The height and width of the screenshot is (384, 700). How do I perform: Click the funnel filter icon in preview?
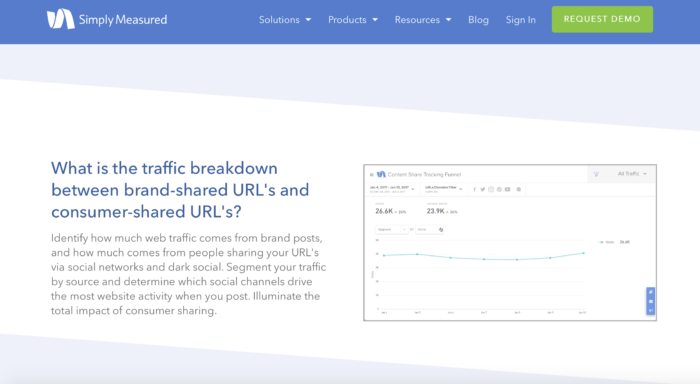click(596, 174)
